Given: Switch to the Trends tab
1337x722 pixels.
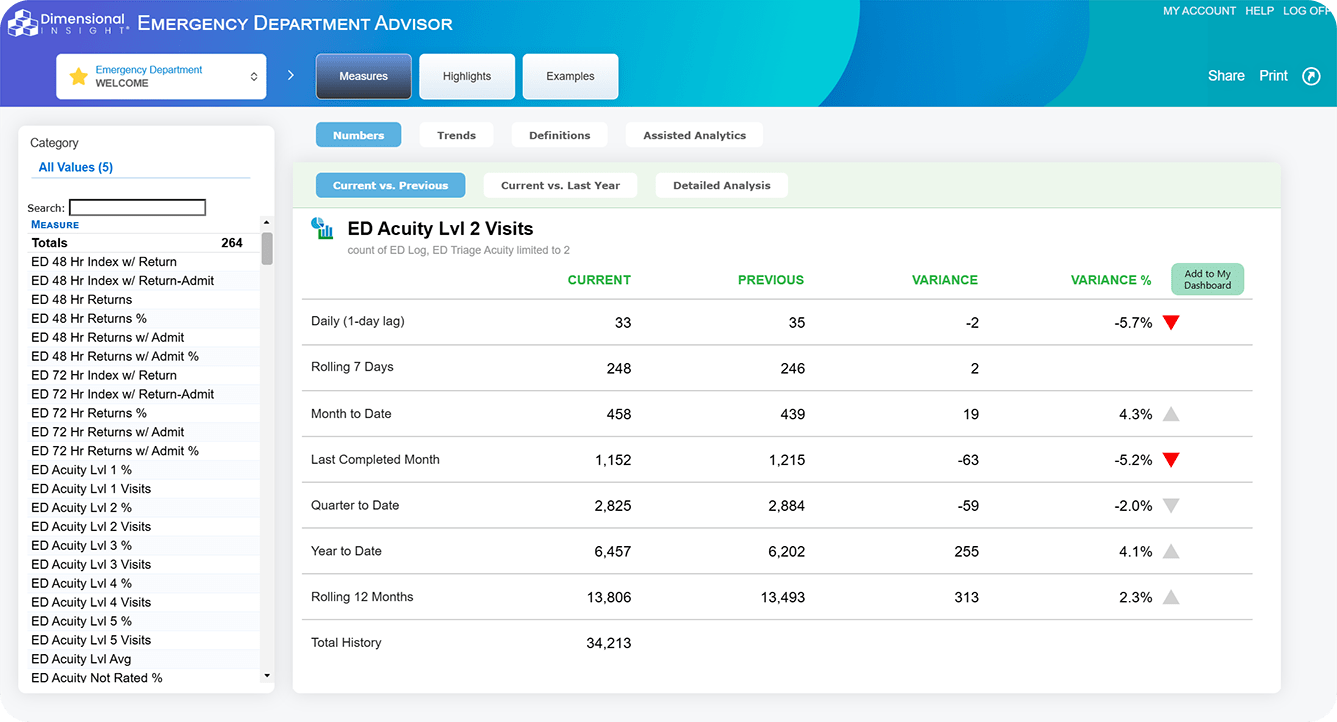Looking at the screenshot, I should pyautogui.click(x=456, y=135).
